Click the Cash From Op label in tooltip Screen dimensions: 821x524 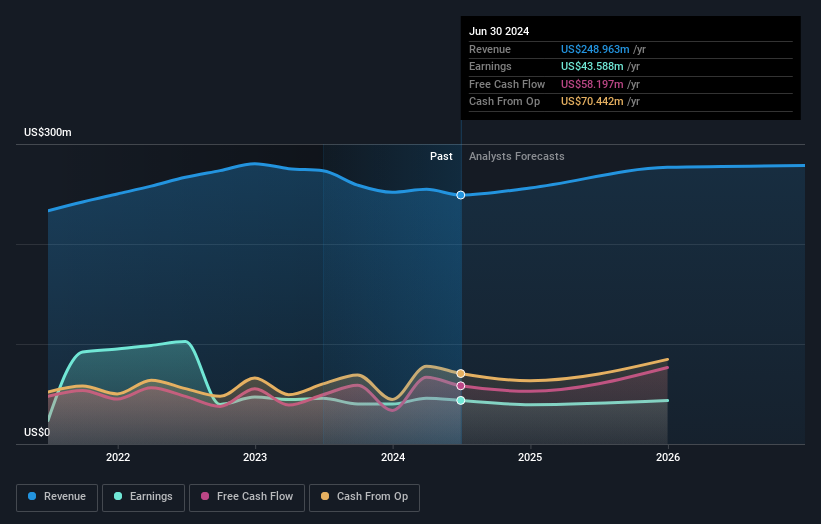coord(504,102)
